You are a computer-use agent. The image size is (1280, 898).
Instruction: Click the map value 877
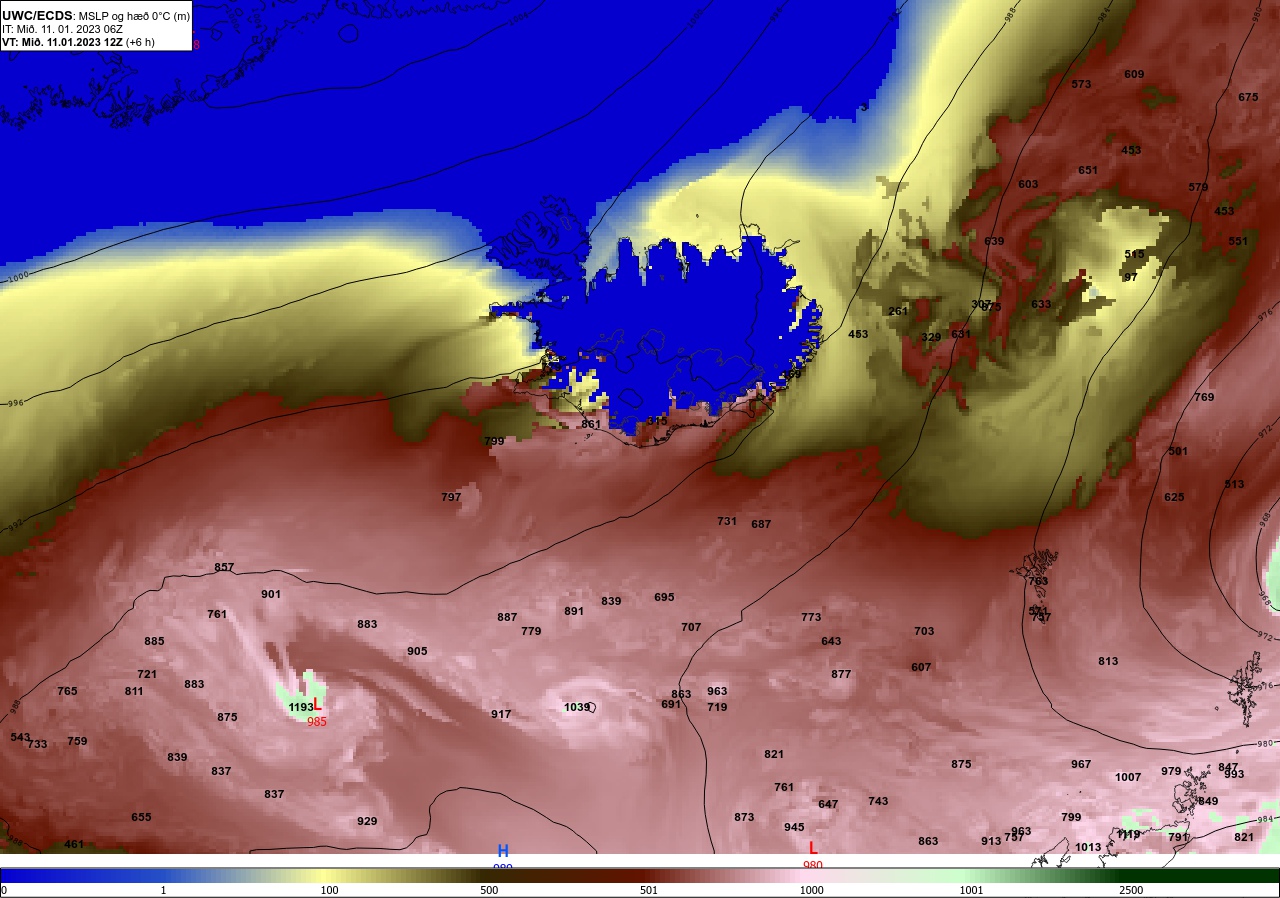coord(841,674)
